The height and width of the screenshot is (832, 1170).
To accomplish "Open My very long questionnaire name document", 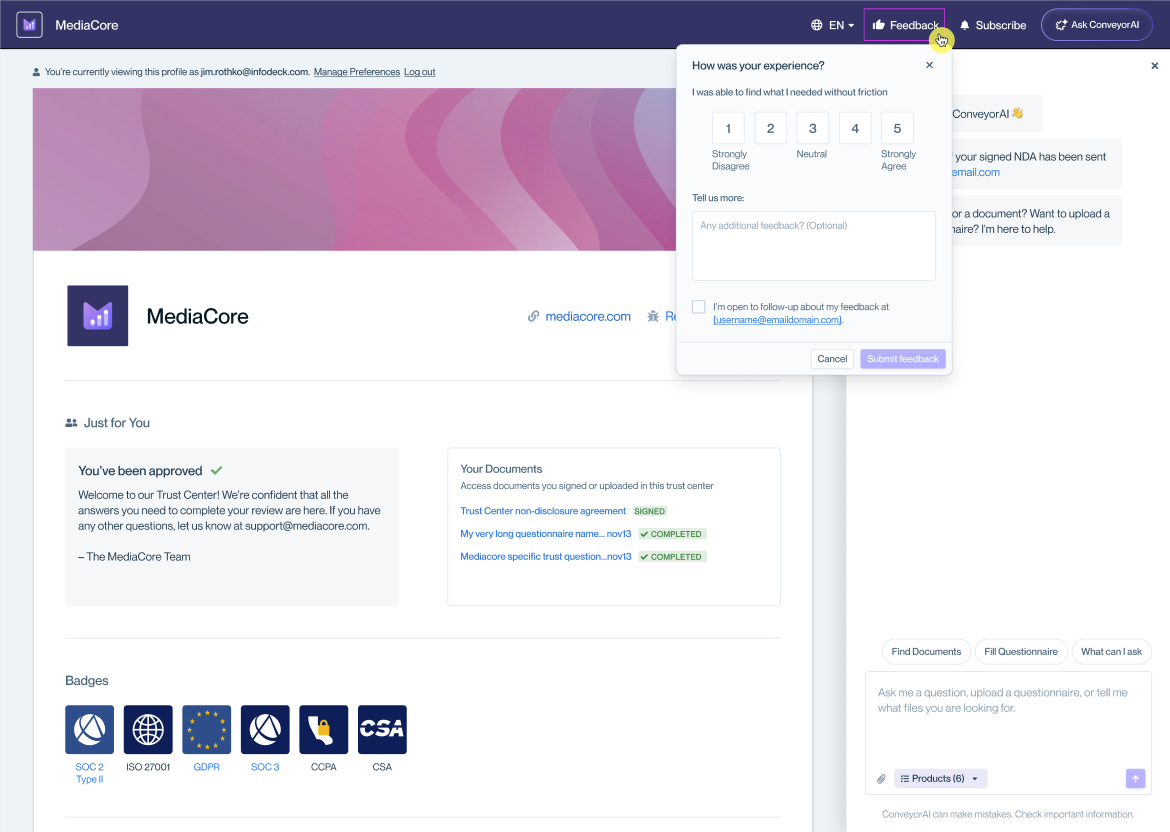I will pos(545,534).
